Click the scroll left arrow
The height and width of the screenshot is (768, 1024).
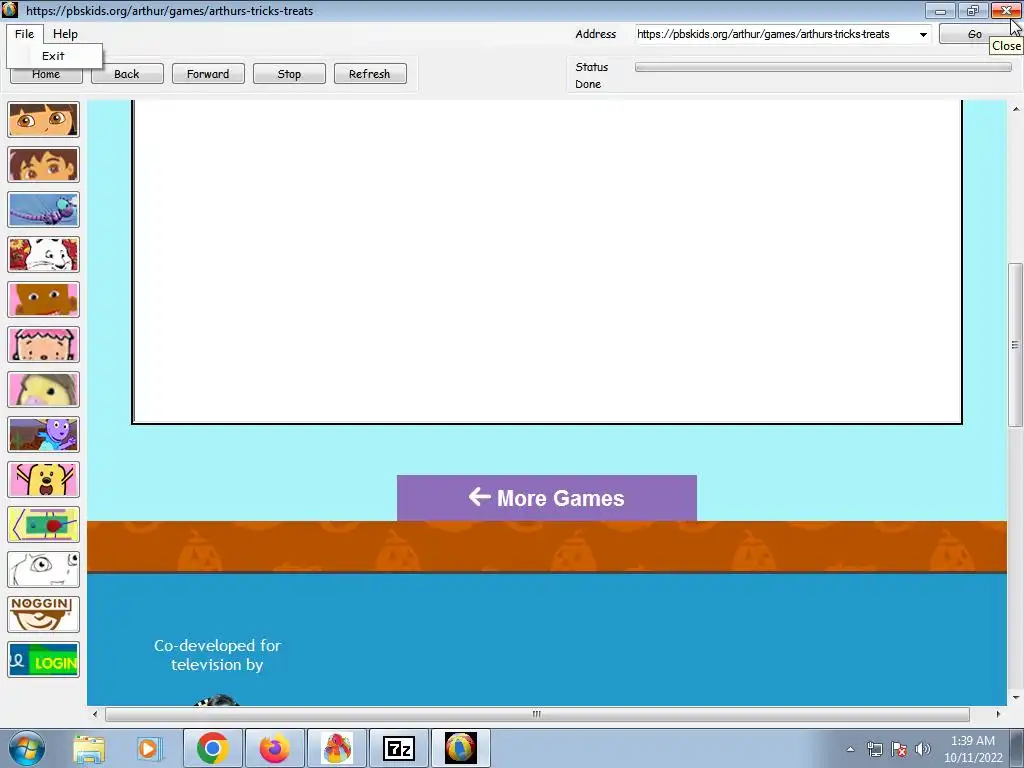coord(95,714)
